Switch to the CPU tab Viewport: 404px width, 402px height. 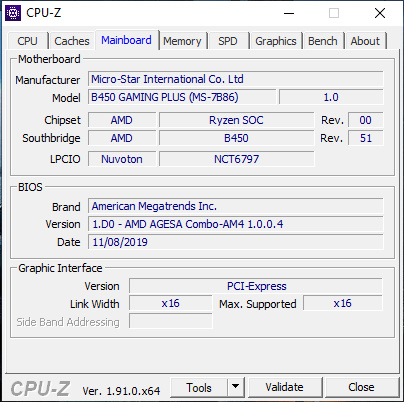coord(27,41)
